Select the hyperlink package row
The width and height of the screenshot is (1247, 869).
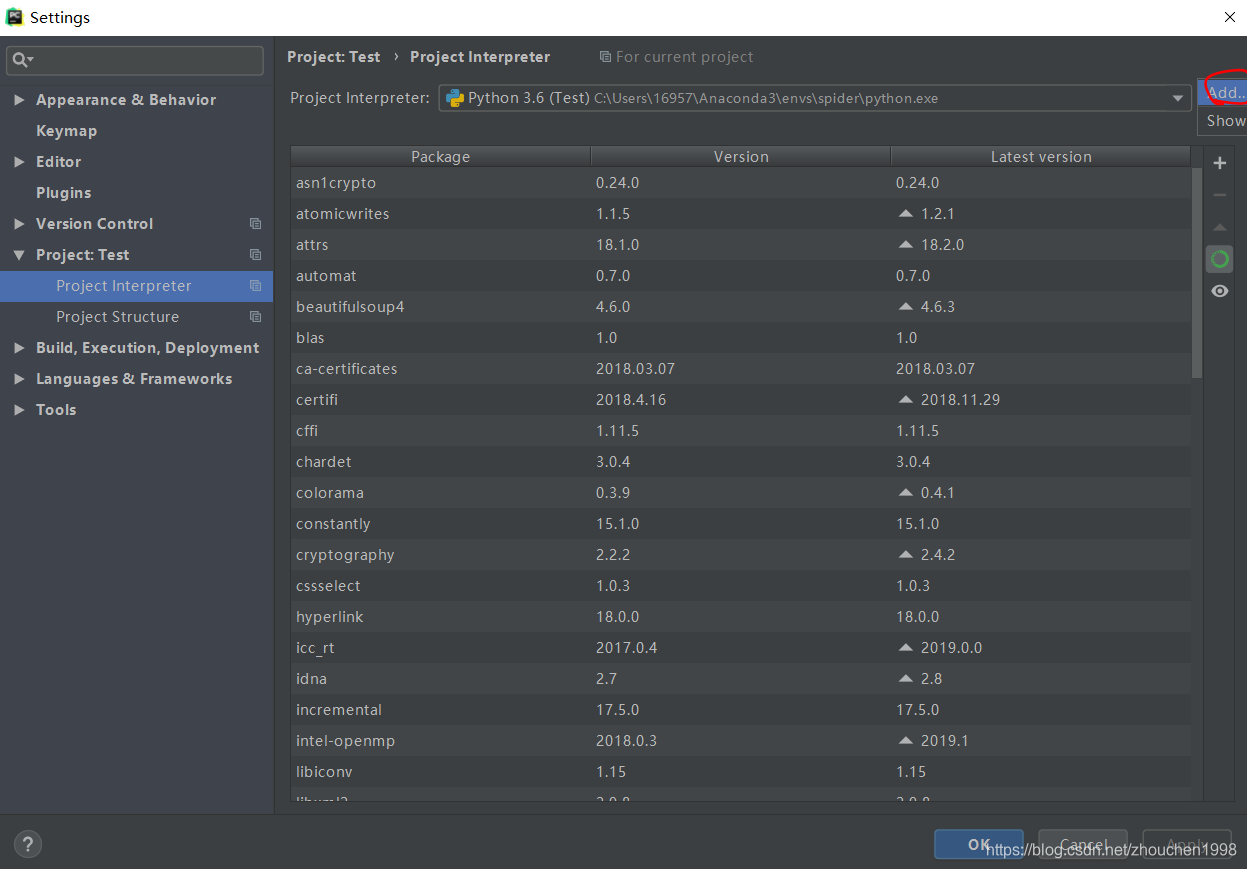[740, 617]
